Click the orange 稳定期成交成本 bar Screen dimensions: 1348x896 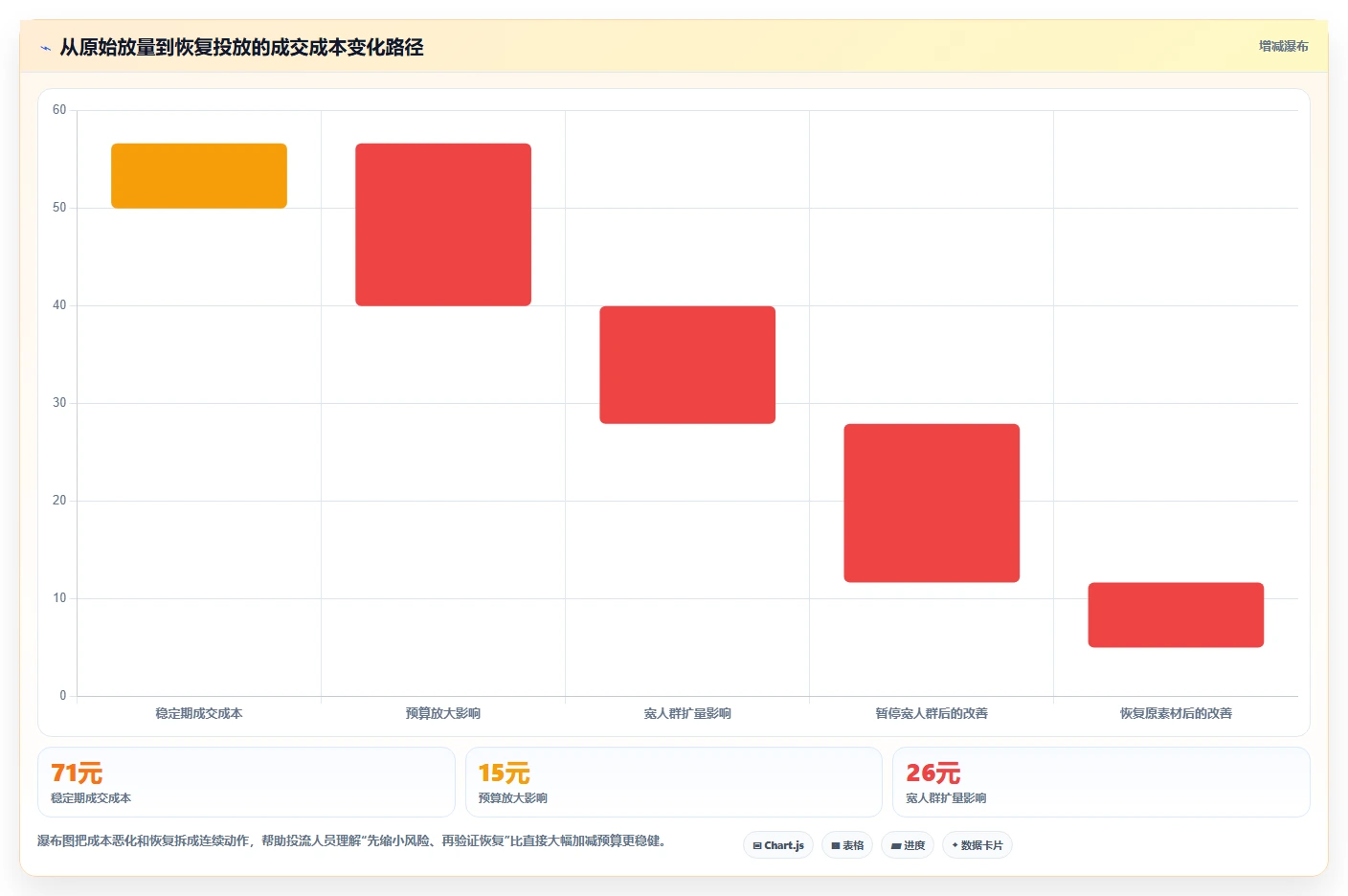click(x=199, y=176)
